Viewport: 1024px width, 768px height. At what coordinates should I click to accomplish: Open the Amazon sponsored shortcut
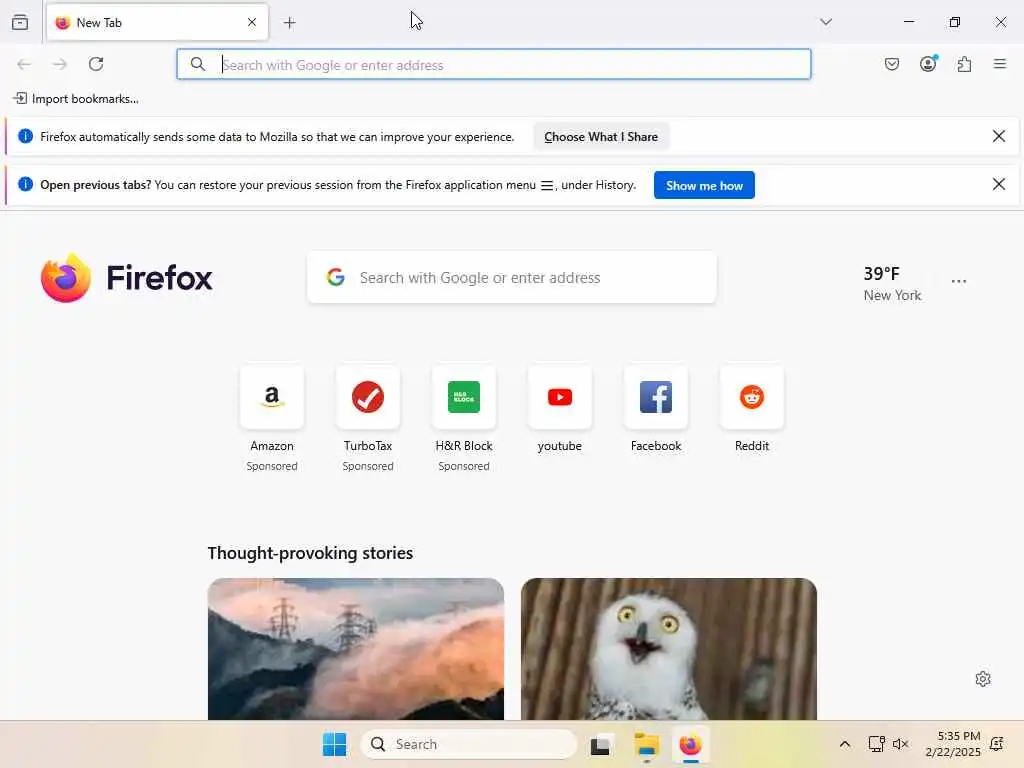click(x=272, y=397)
